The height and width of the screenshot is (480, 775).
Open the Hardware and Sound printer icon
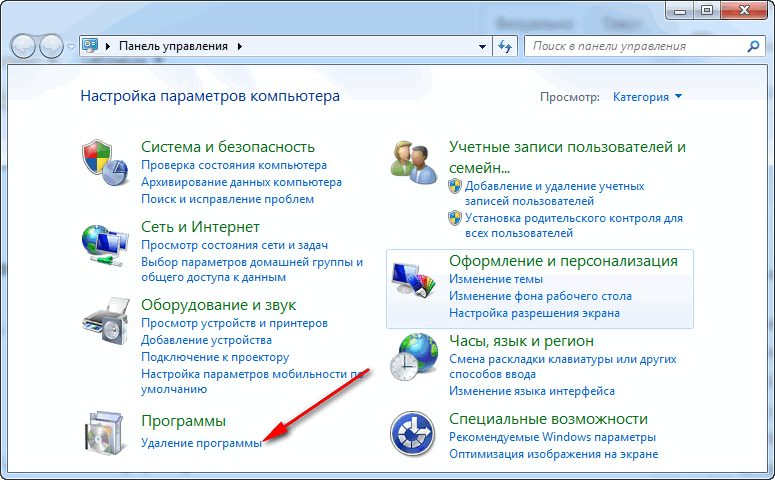point(106,321)
